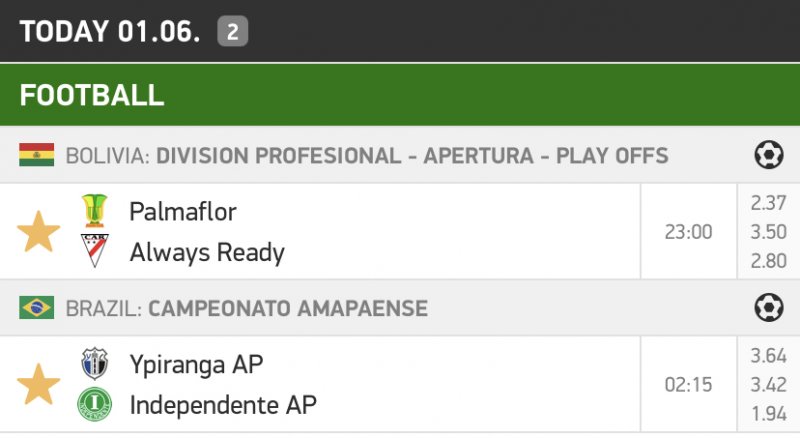The image size is (800, 438).
Task: Click football icon in Campeonato Amapaense row
Action: coord(768,308)
